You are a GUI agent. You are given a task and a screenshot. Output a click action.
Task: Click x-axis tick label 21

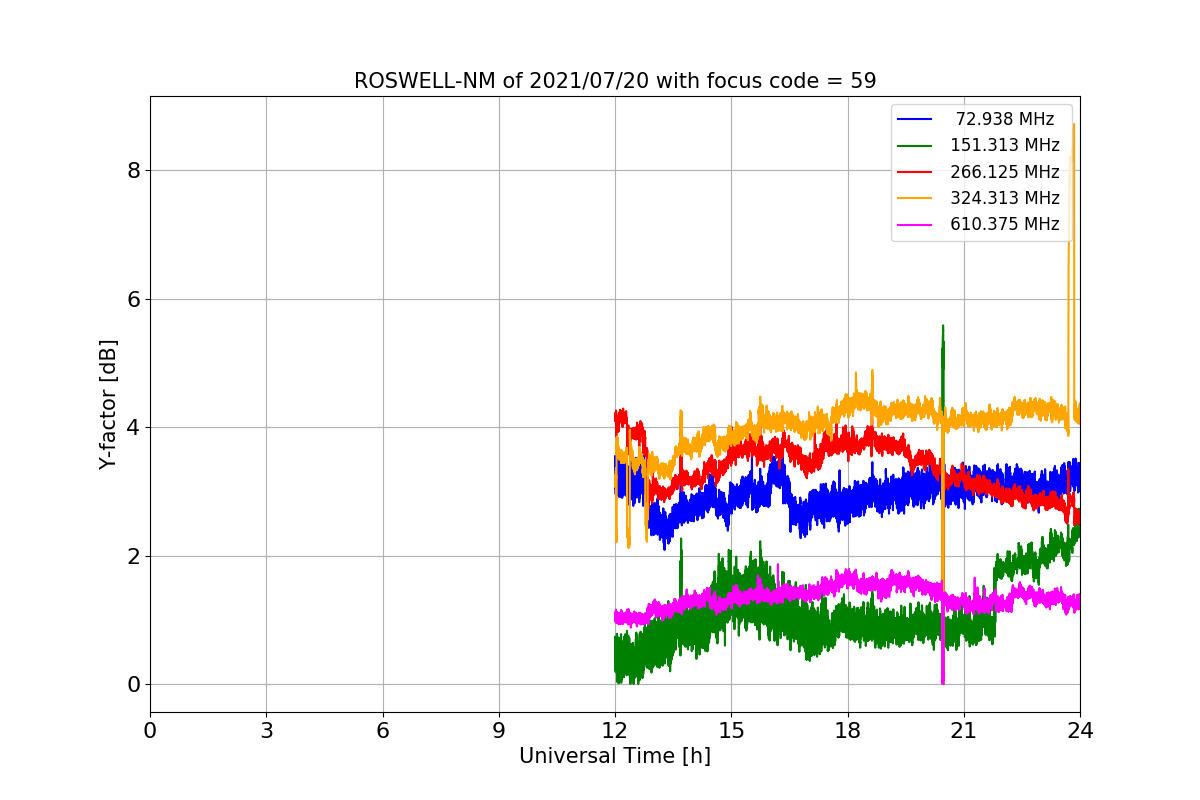point(964,731)
